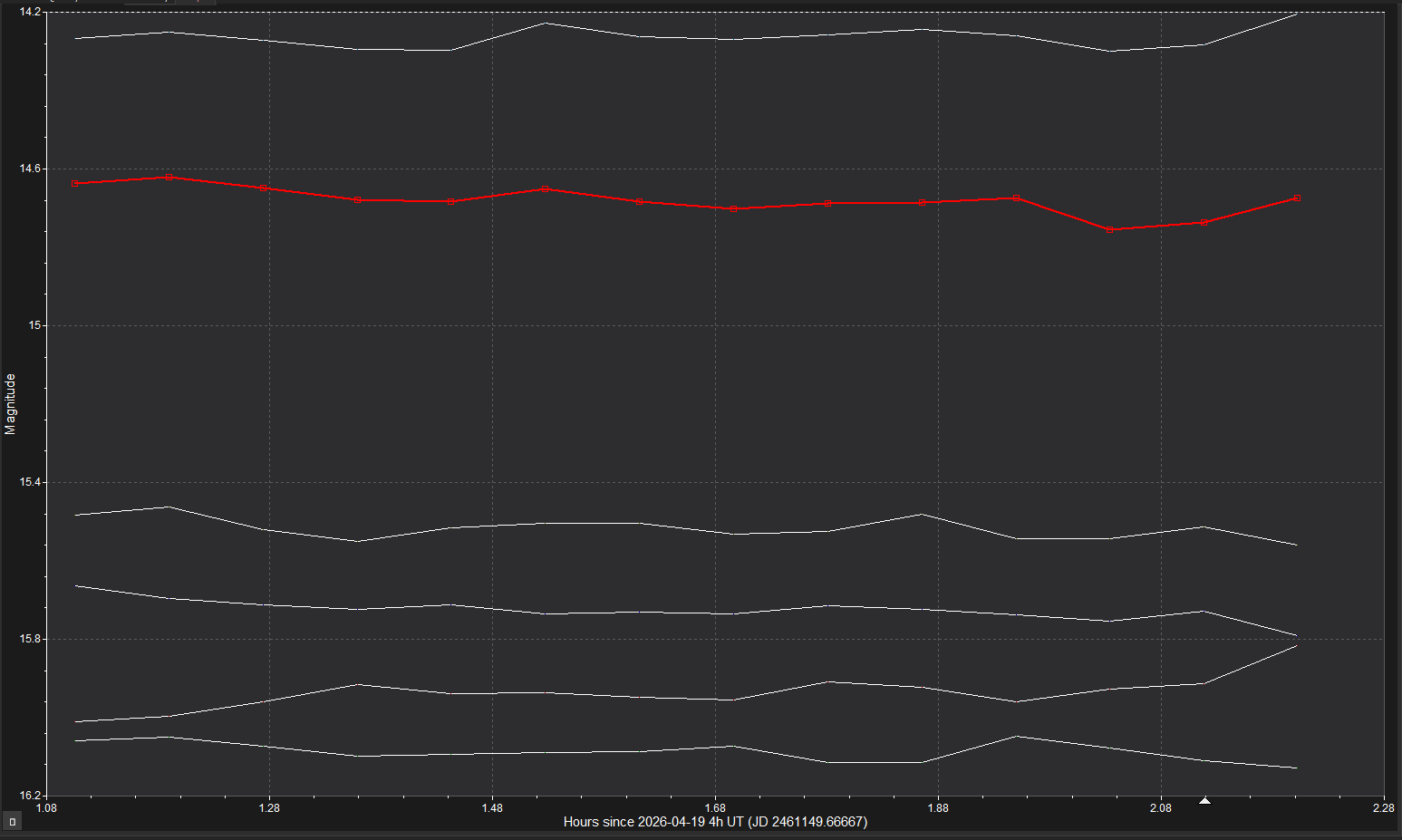Click the white triangle marker on time axis
The image size is (1402, 840).
pyautogui.click(x=1204, y=801)
